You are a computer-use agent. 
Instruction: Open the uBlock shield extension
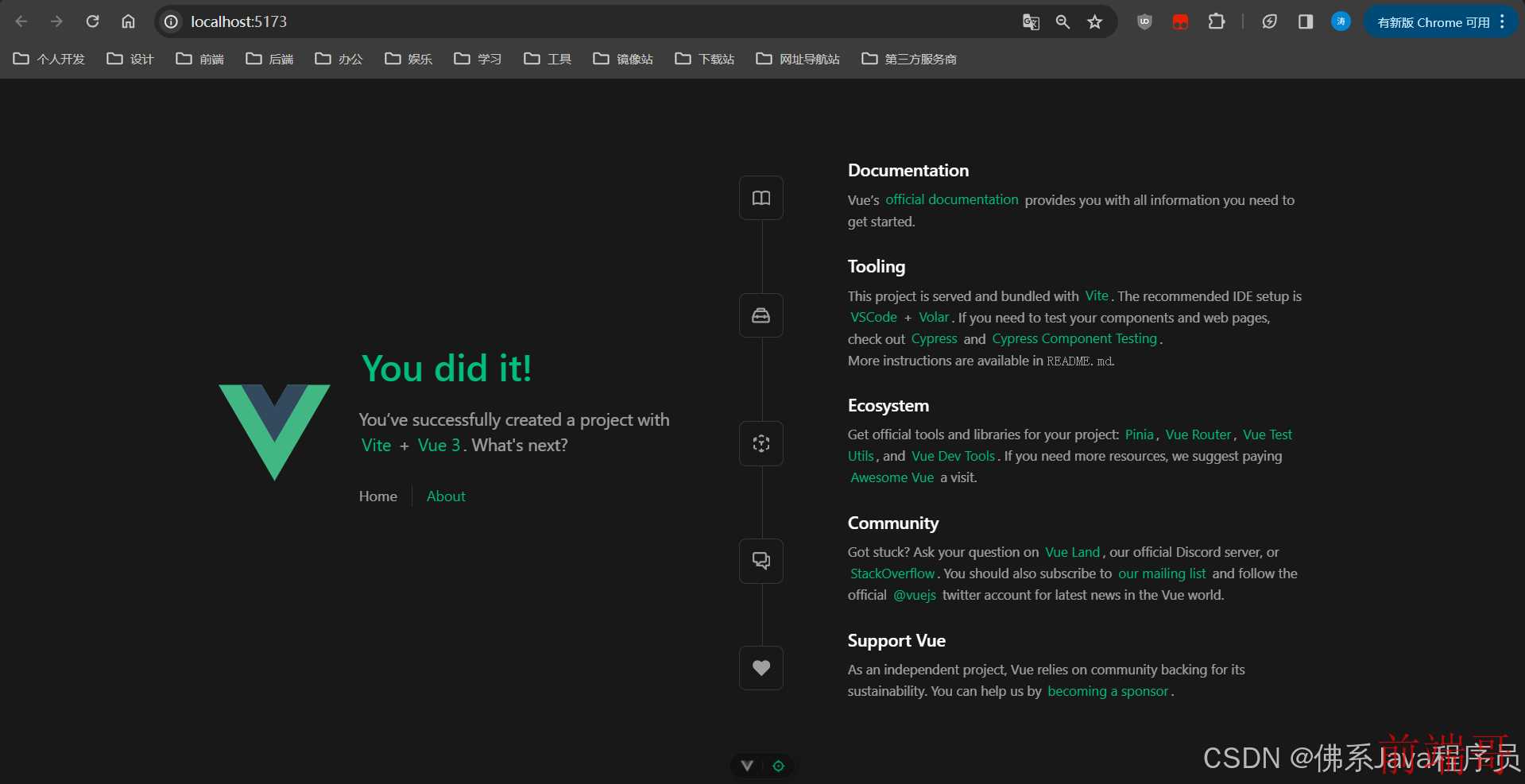1144,21
